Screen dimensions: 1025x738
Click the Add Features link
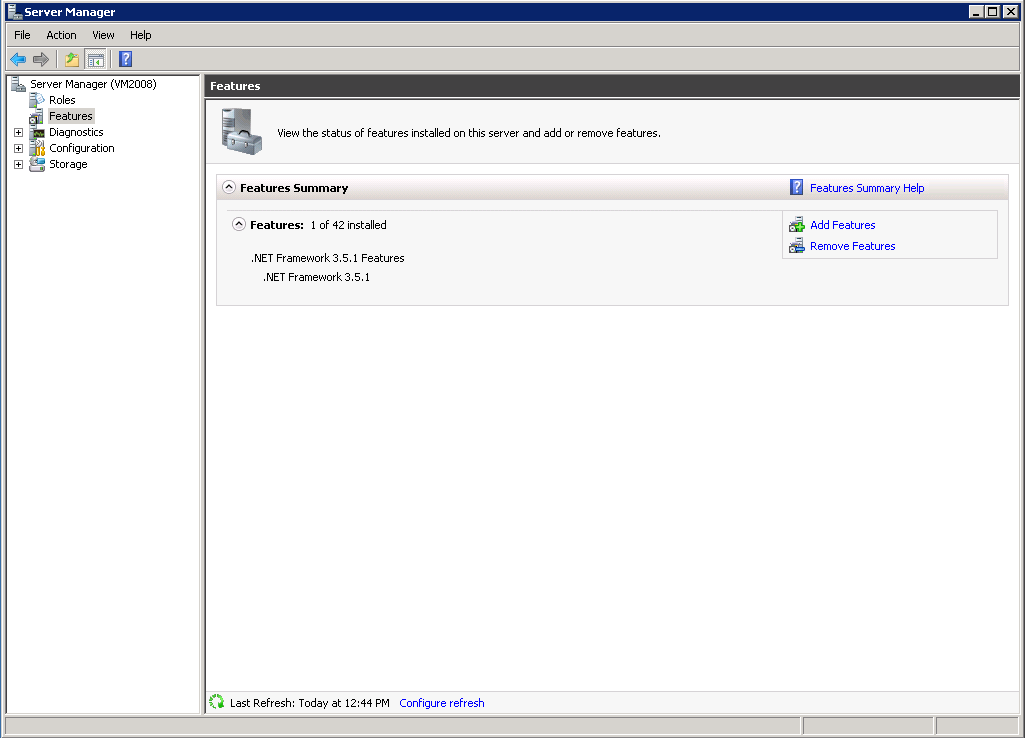pyautogui.click(x=842, y=225)
